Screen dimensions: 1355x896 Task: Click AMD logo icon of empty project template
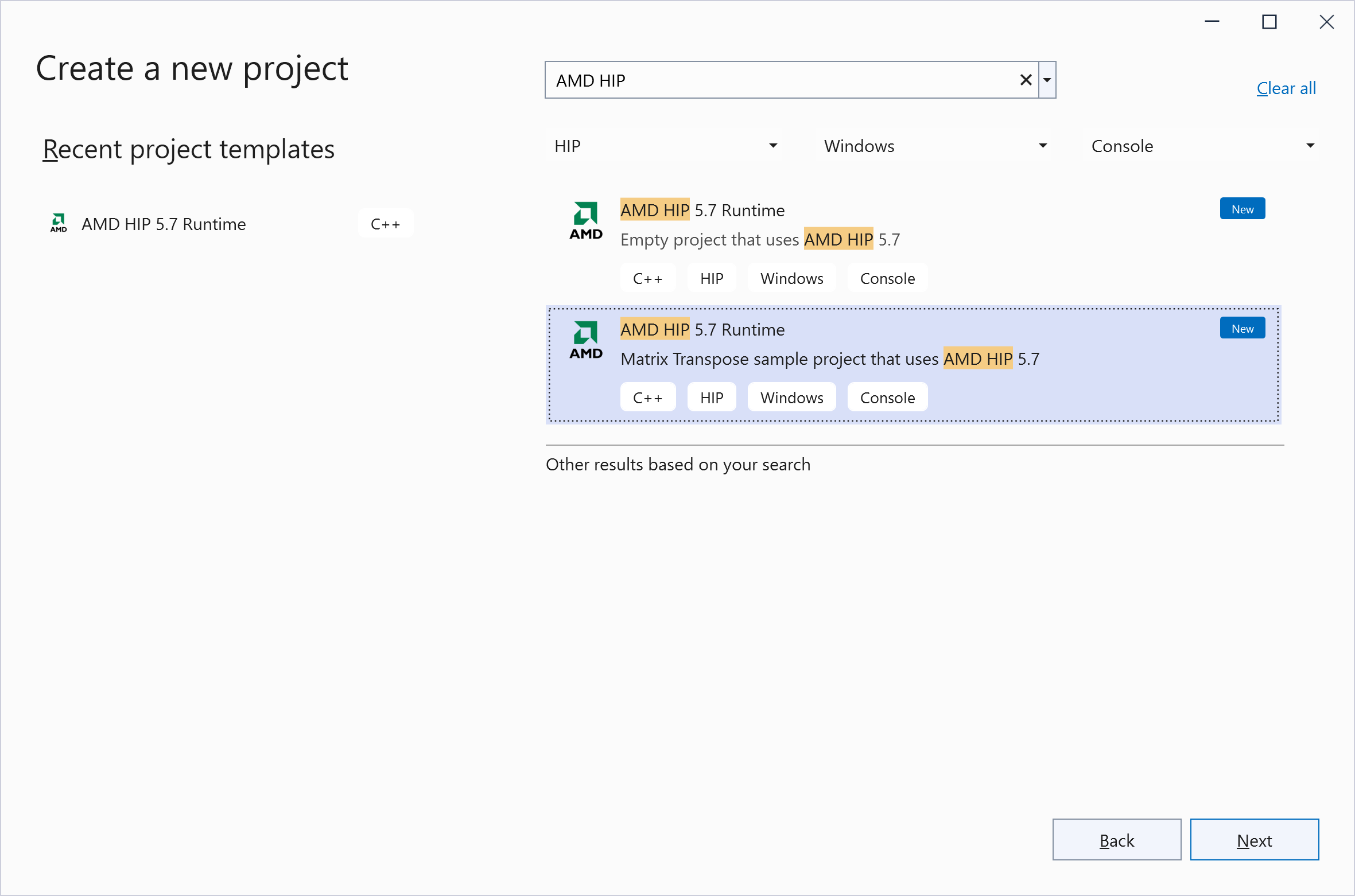point(585,221)
